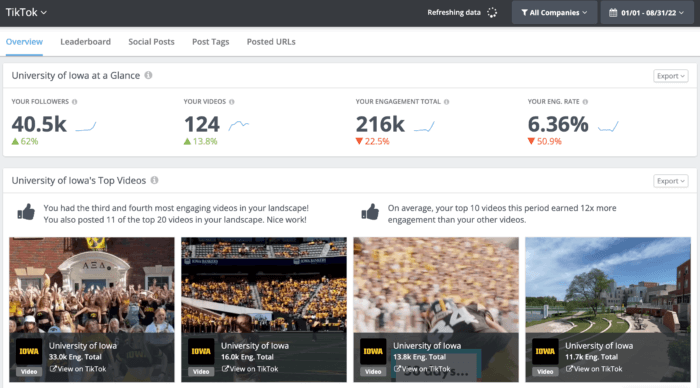700x388 pixels.
Task: Click View on TikTok for the 11.7k video
Action: [x=594, y=369]
